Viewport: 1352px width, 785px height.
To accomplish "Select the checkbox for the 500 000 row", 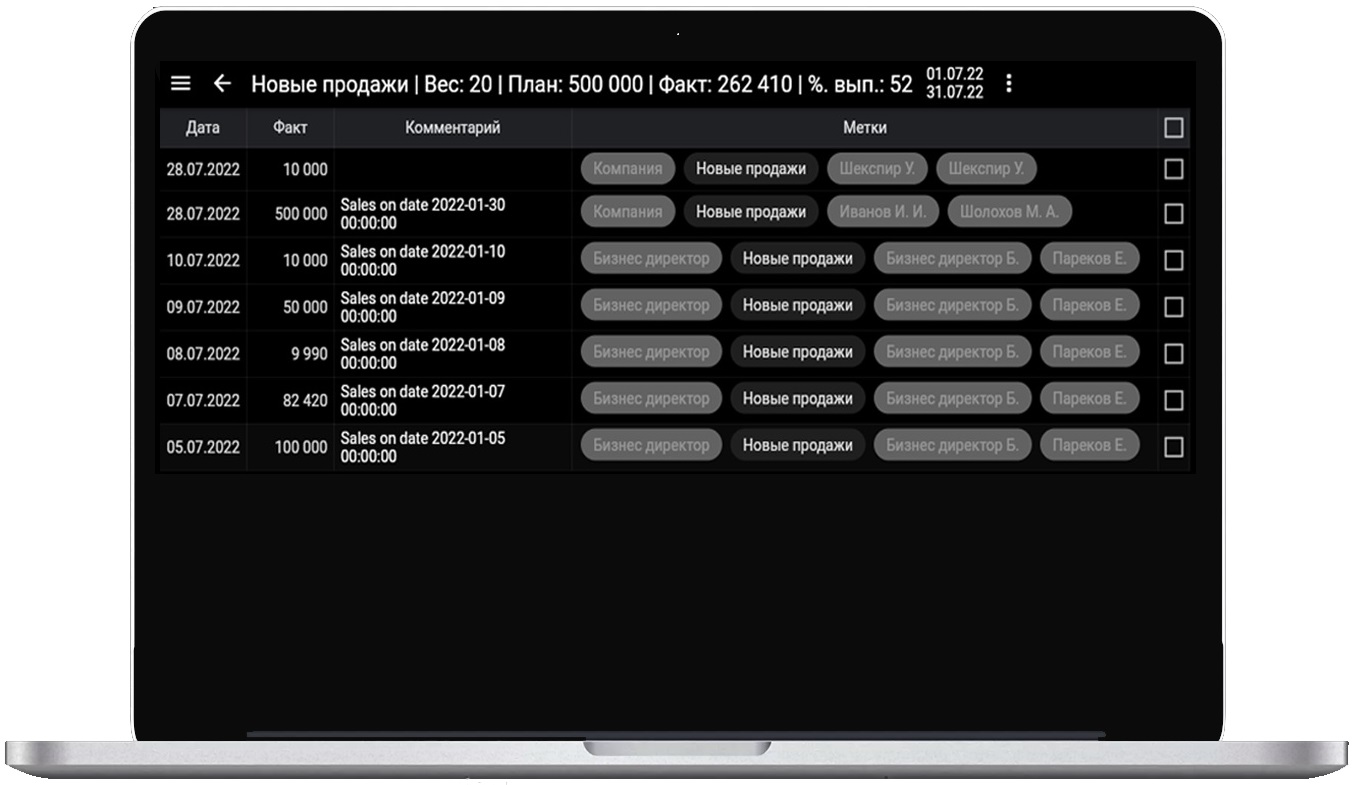I will (x=1173, y=214).
